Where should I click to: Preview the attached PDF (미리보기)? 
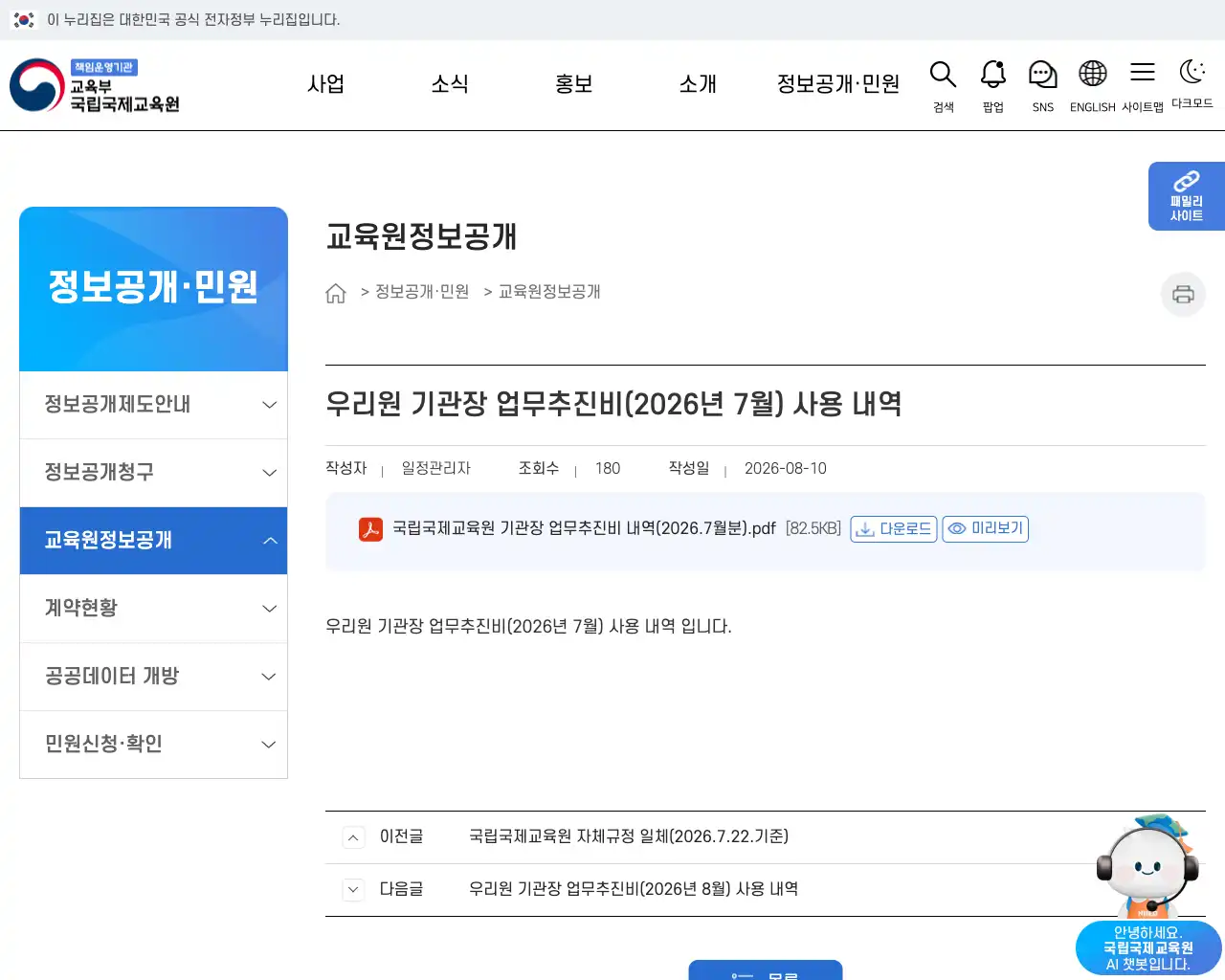pyautogui.click(x=986, y=529)
